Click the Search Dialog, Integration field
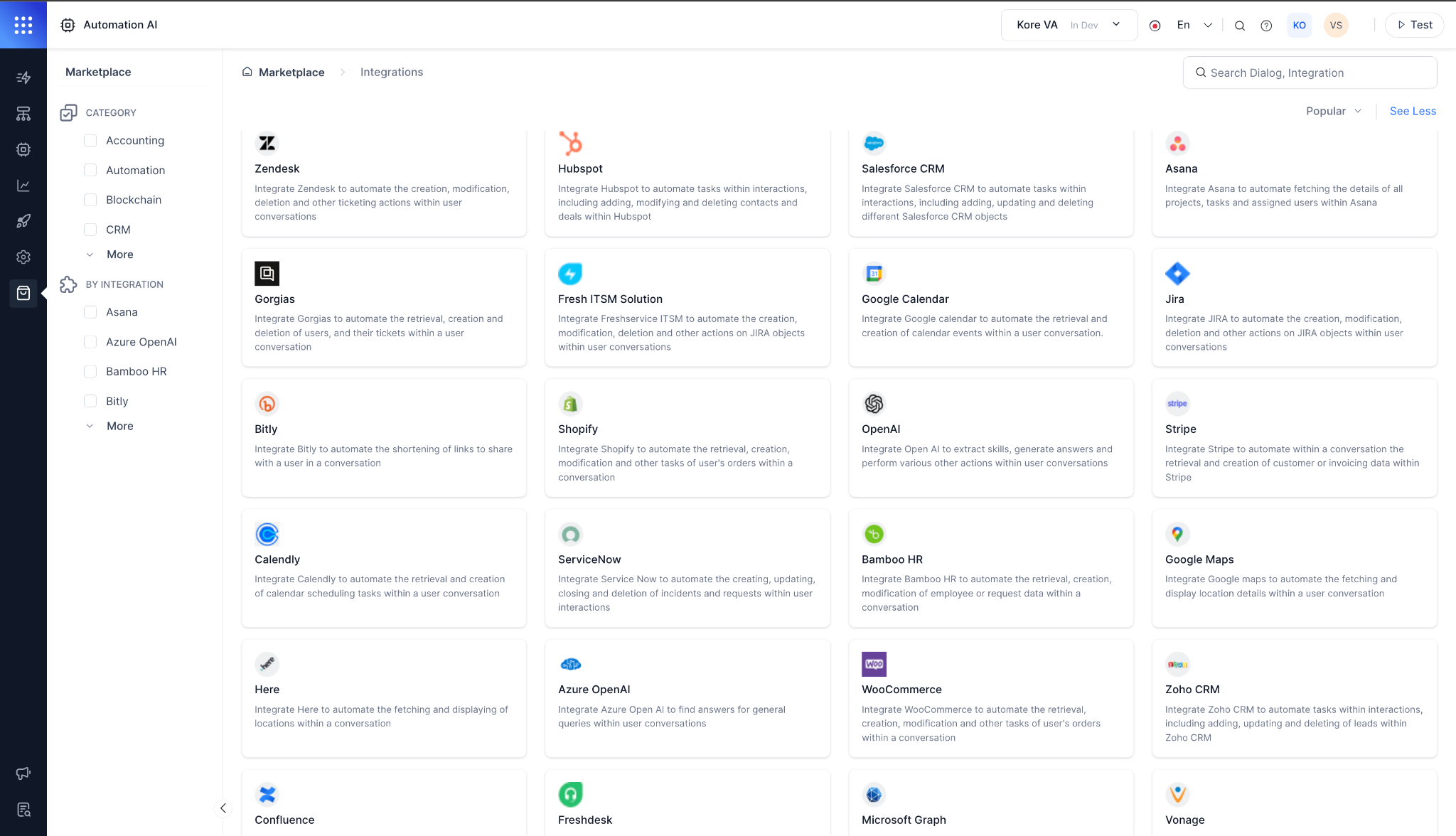This screenshot has height=836, width=1456. pos(1310,73)
